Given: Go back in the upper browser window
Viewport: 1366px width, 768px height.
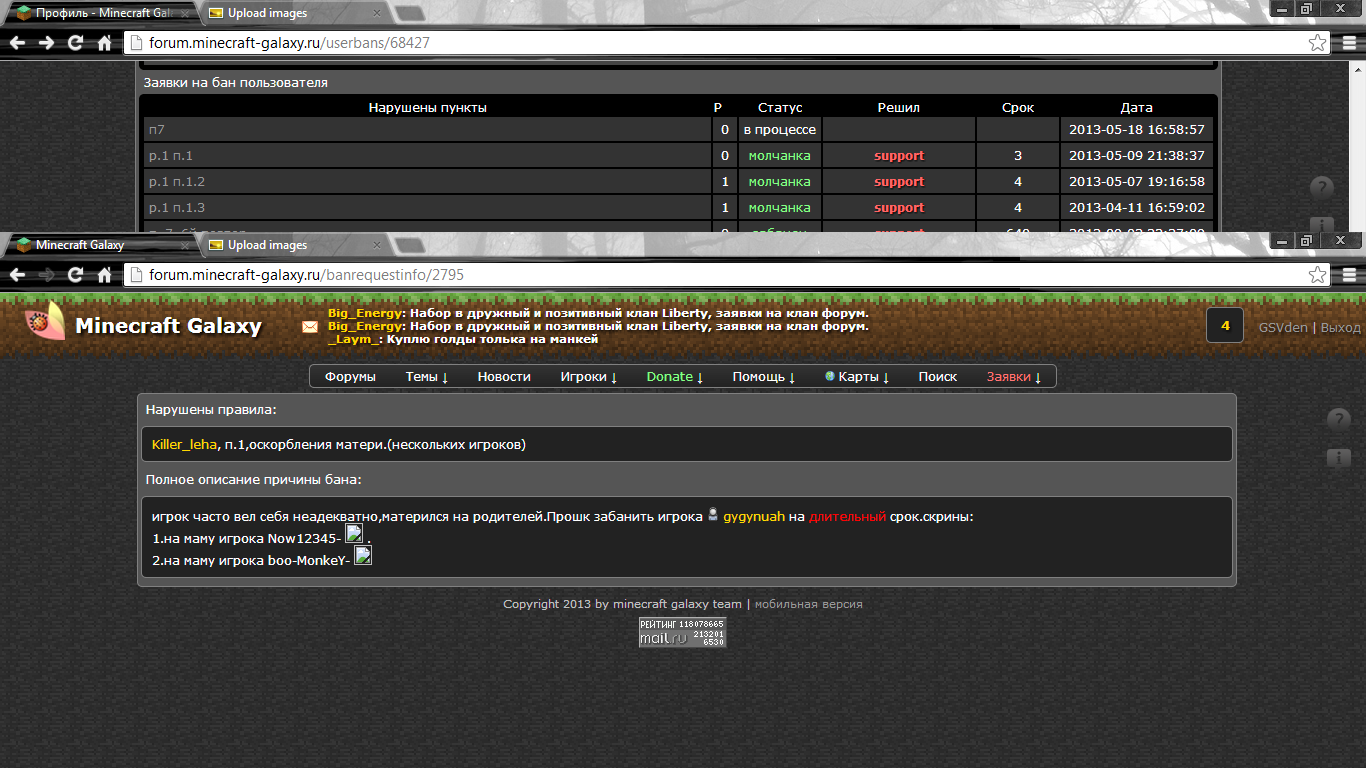Looking at the screenshot, I should (x=18, y=43).
